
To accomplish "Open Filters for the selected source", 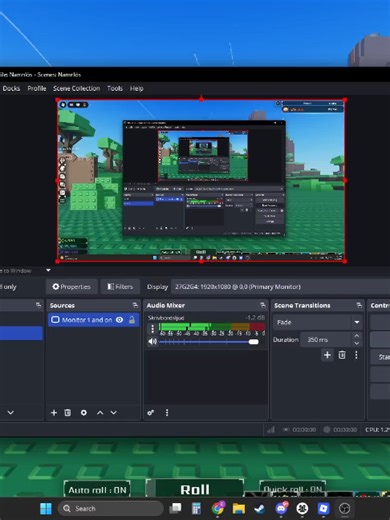I will [x=120, y=287].
